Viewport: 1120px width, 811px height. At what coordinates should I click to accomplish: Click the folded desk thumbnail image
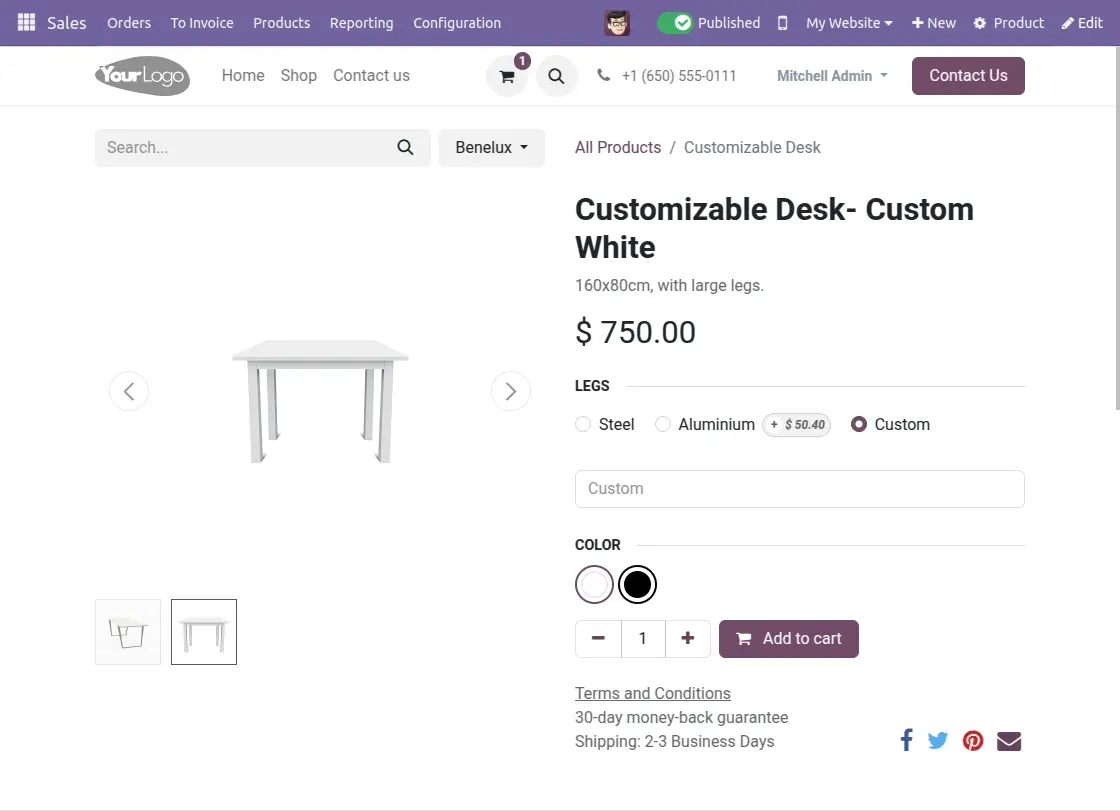[127, 631]
